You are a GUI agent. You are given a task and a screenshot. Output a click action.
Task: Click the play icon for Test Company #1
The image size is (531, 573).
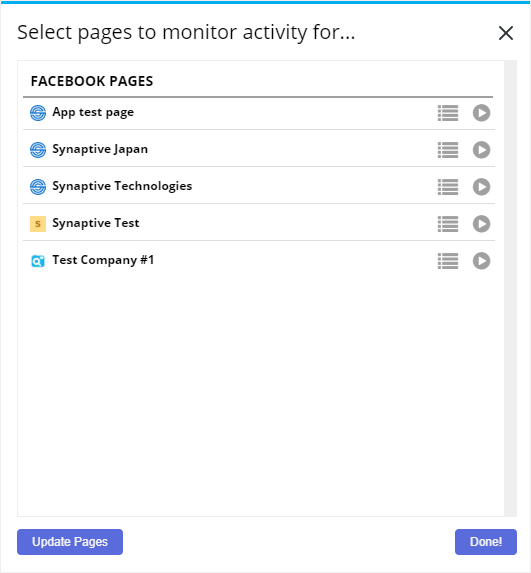481,261
